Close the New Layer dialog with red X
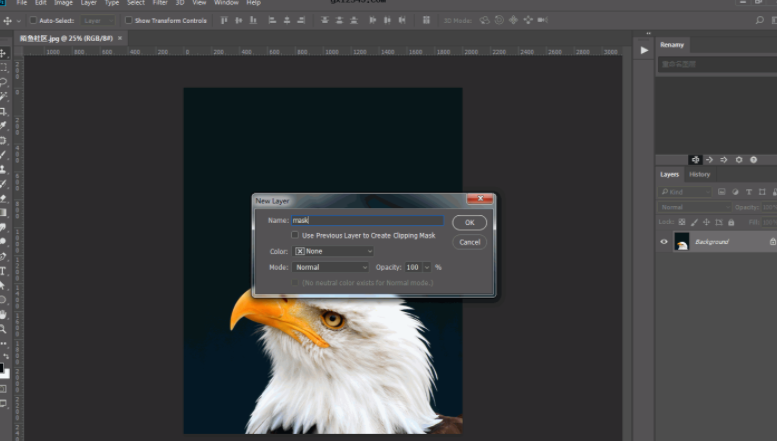 [x=480, y=199]
